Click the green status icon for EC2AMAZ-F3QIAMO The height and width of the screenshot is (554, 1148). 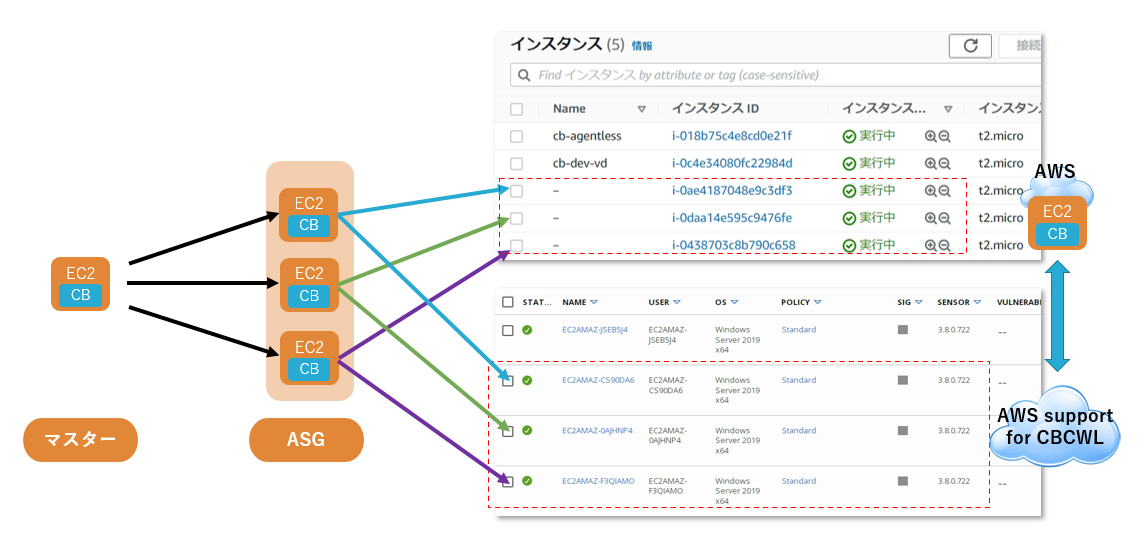[x=527, y=481]
